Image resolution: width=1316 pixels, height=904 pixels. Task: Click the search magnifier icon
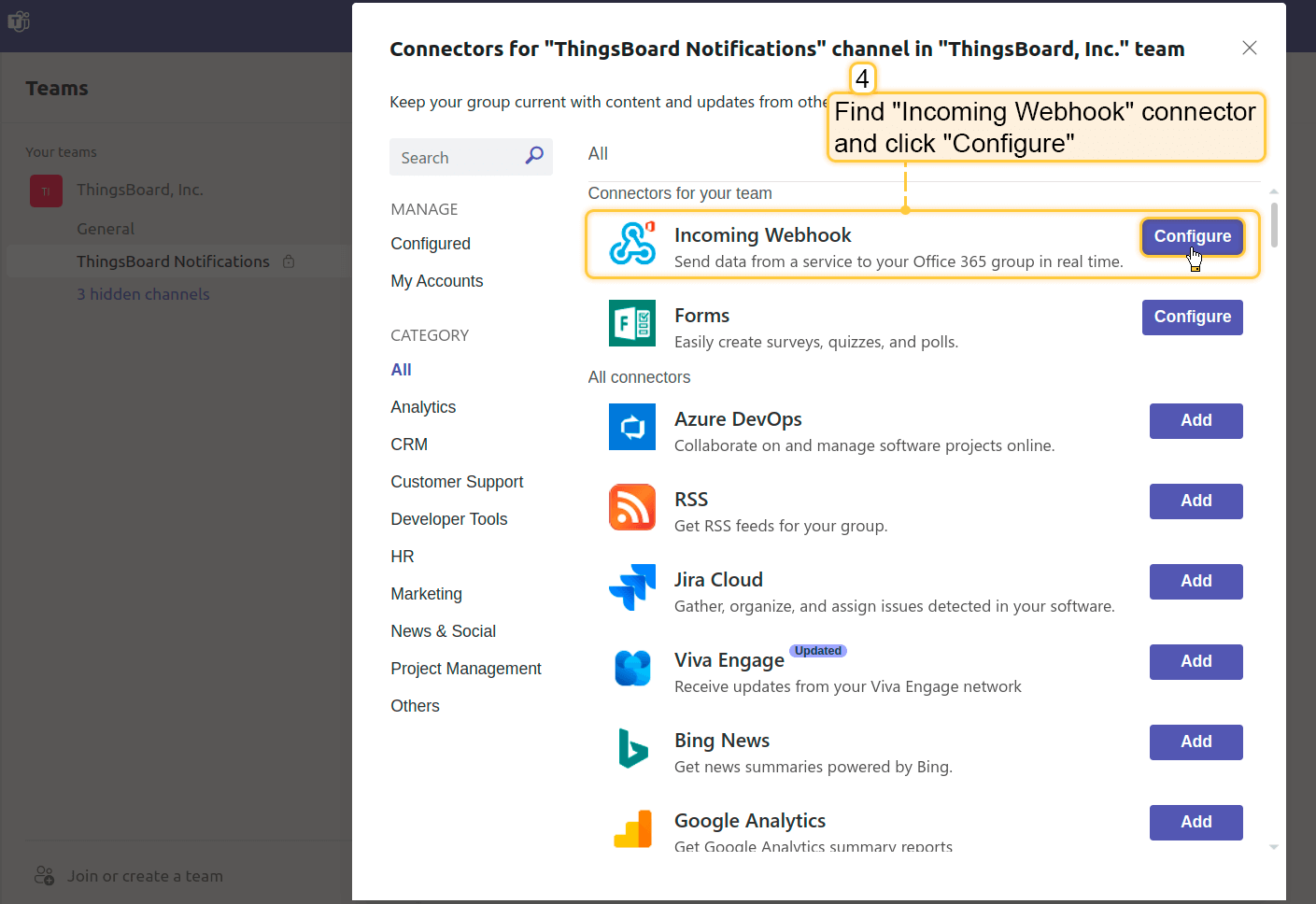tap(534, 156)
